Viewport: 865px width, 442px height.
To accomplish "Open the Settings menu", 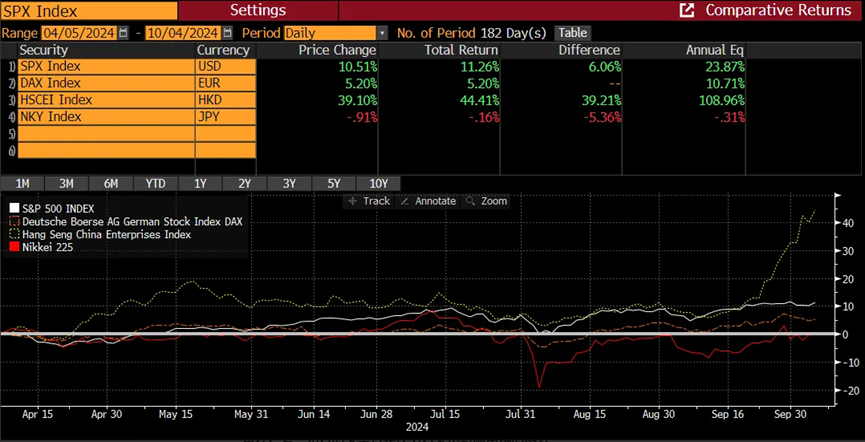I will (257, 10).
